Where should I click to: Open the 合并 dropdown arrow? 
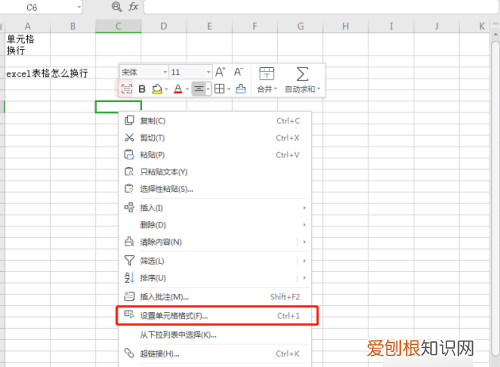276,89
